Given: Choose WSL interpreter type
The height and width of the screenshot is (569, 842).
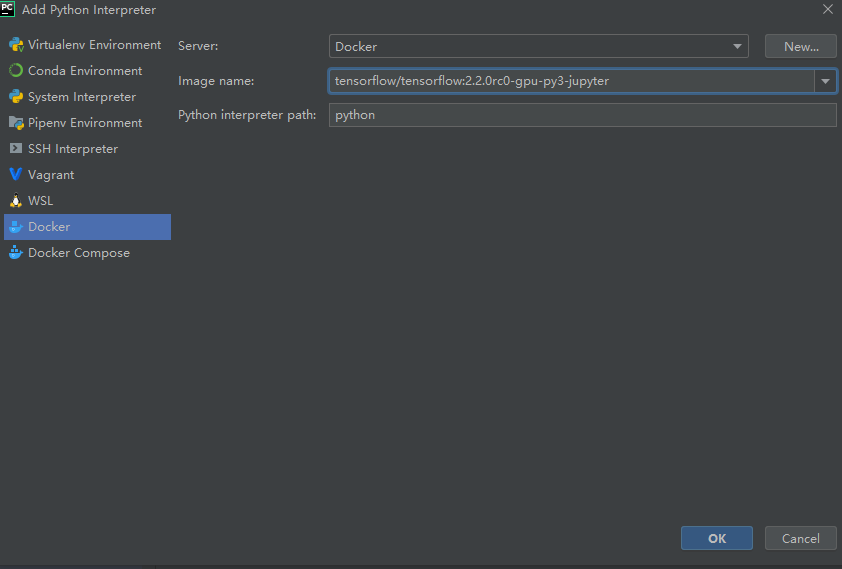Looking at the screenshot, I should (88, 201).
